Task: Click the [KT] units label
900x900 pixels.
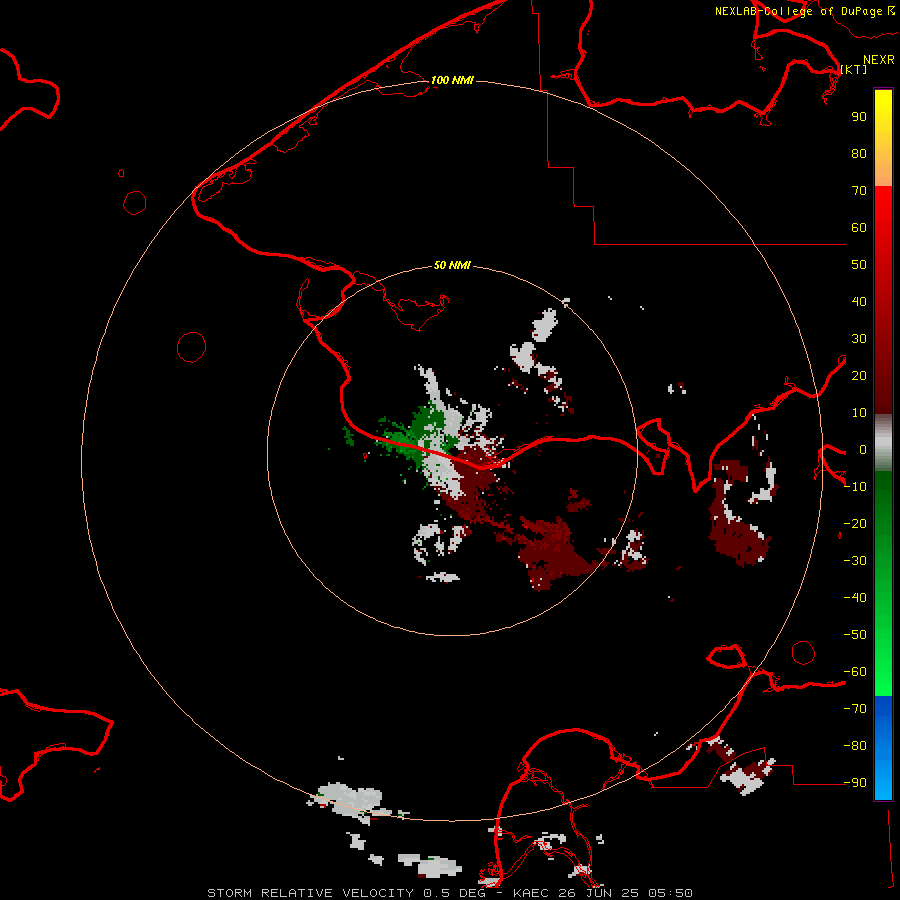Action: click(x=854, y=69)
